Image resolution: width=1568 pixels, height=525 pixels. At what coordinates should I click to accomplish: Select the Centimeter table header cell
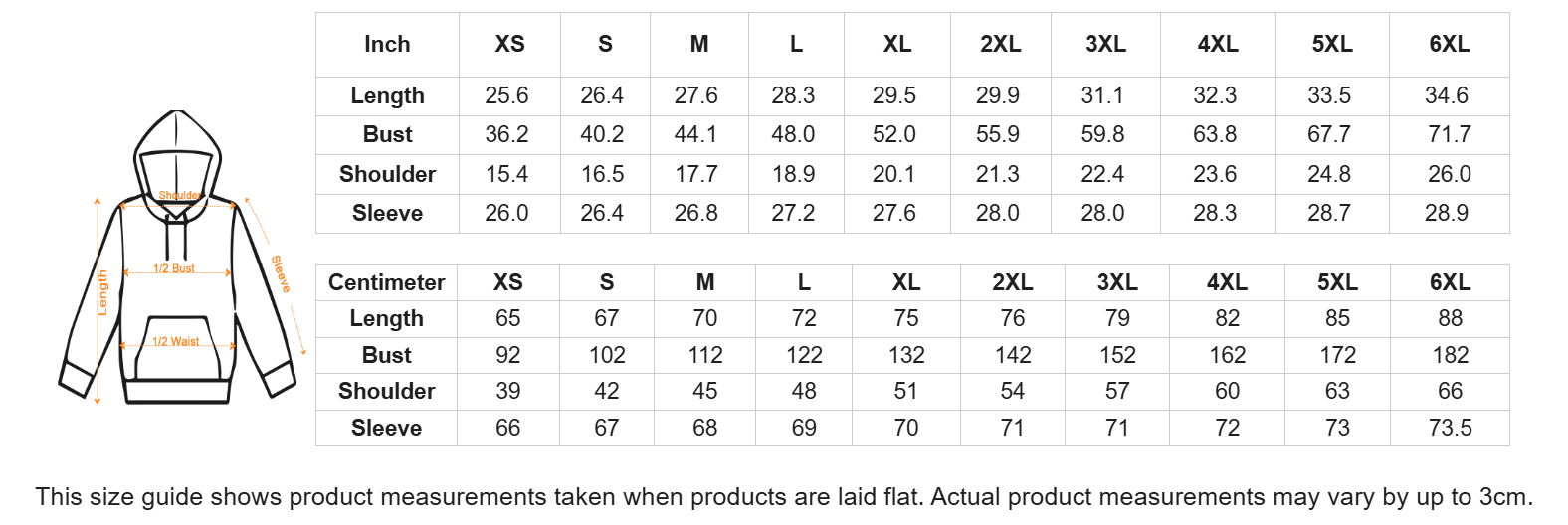pos(387,282)
